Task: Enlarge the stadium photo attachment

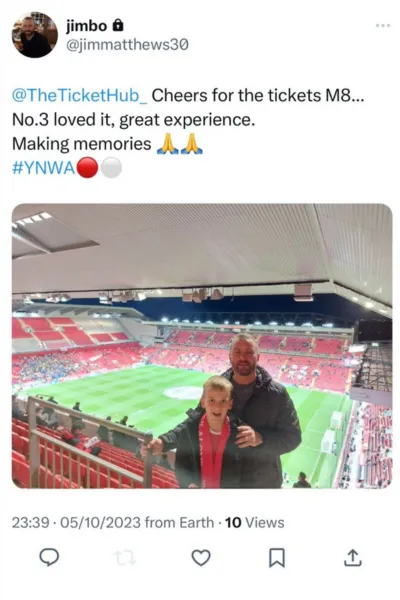Action: (x=202, y=346)
